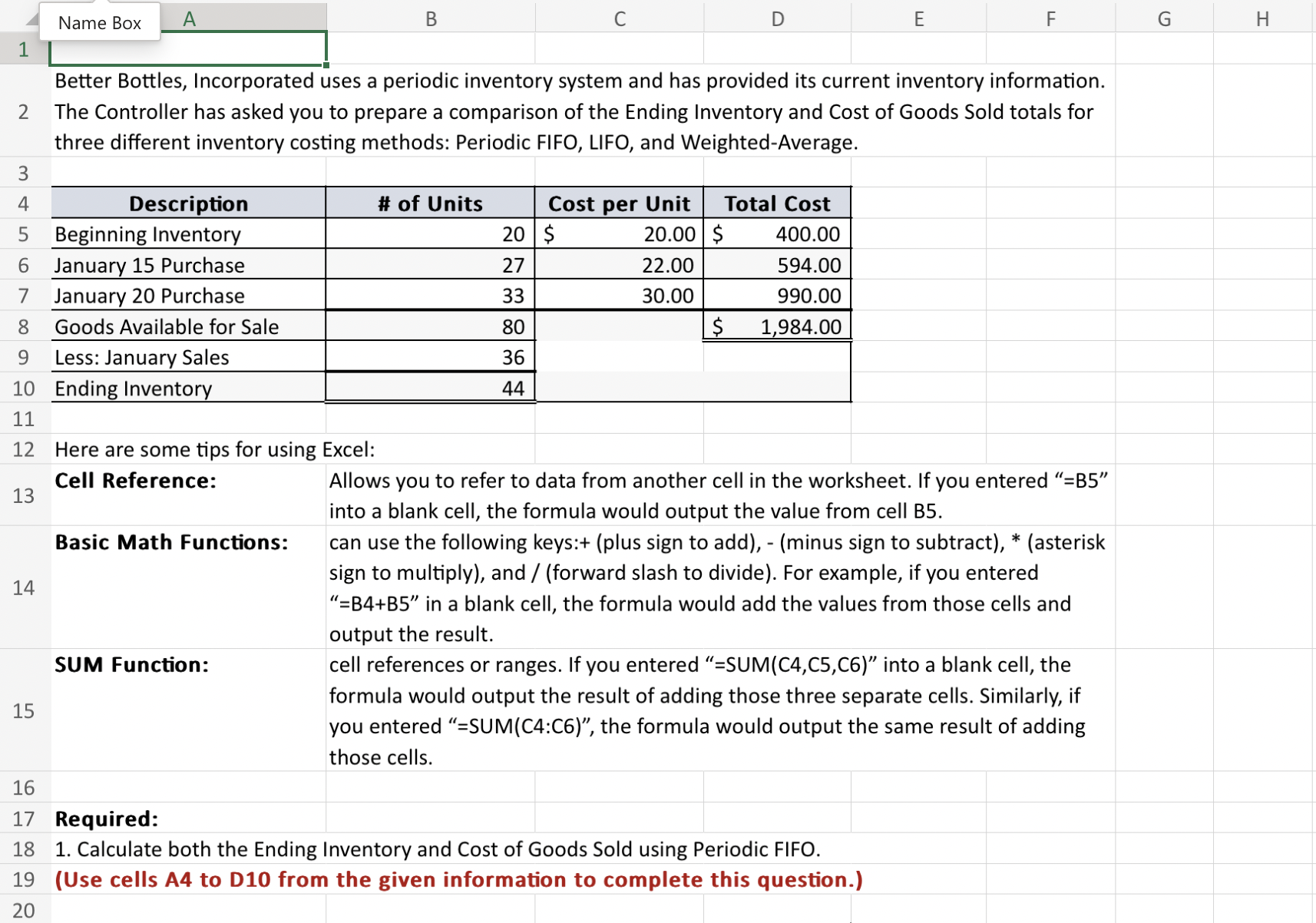Click the red 'Use cells A4 to D10' note
1316x923 pixels.
[x=458, y=879]
